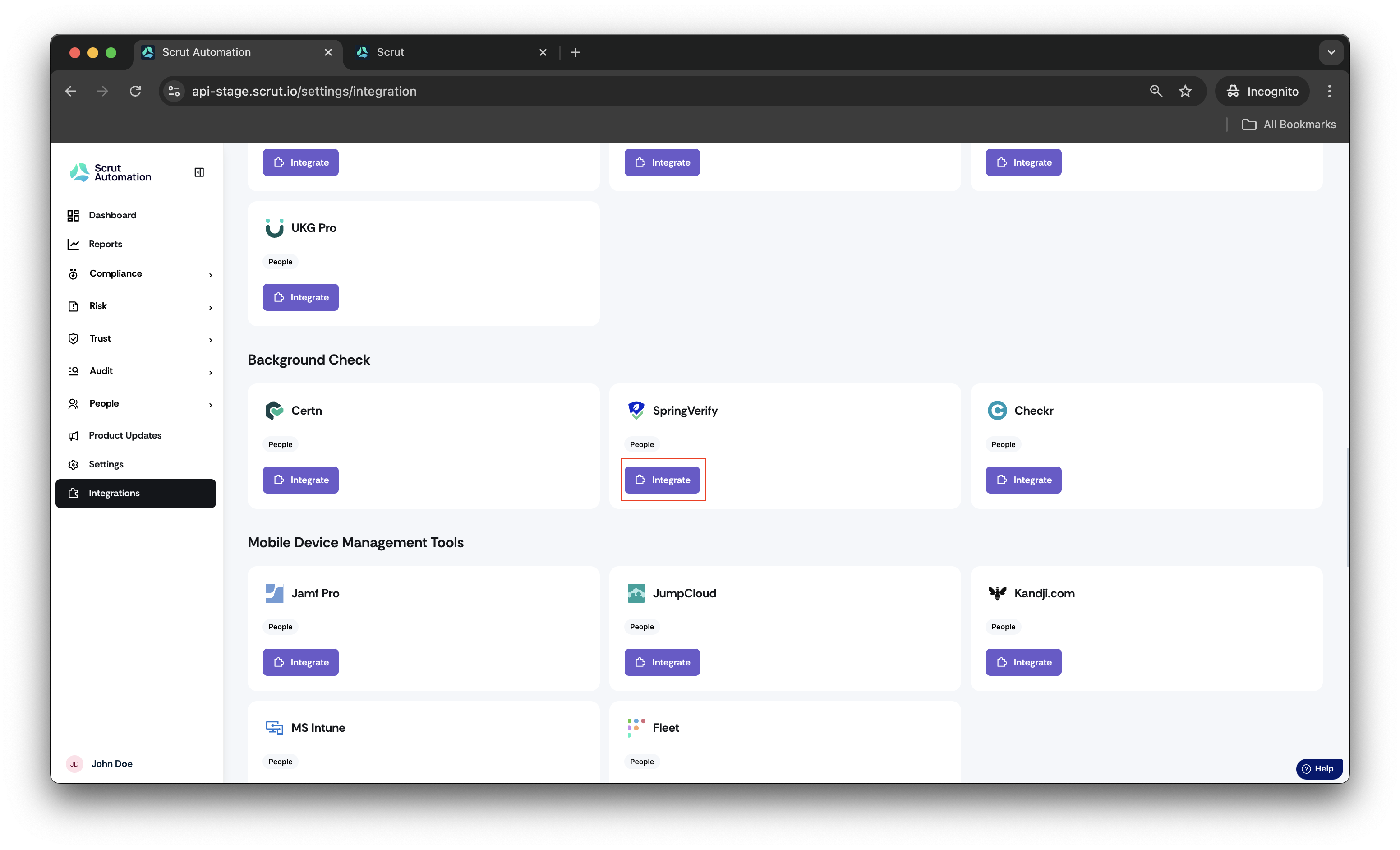Image resolution: width=1400 pixels, height=850 pixels.
Task: Open the Chrome three-dot menu
Action: (x=1329, y=91)
